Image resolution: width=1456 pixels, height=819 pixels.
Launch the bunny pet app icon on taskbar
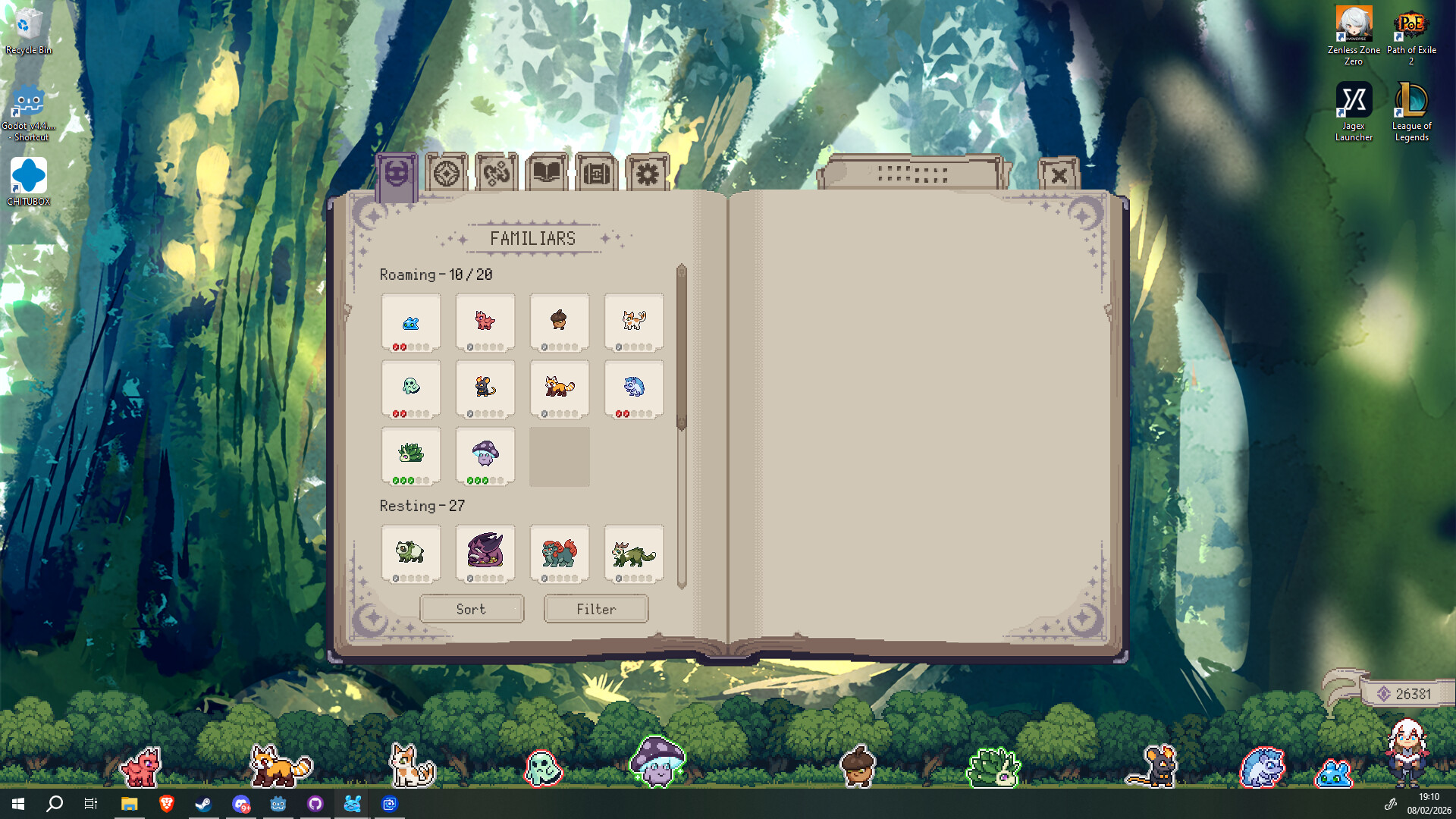(352, 804)
